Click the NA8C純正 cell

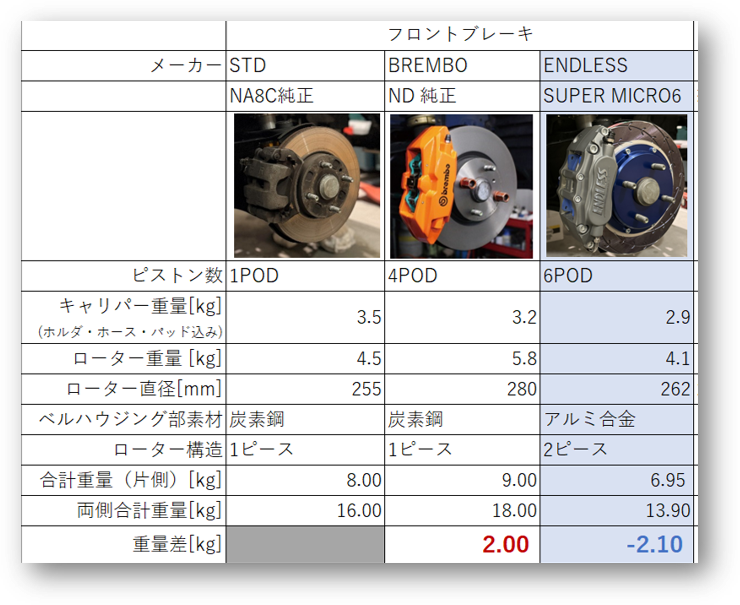(x=305, y=96)
